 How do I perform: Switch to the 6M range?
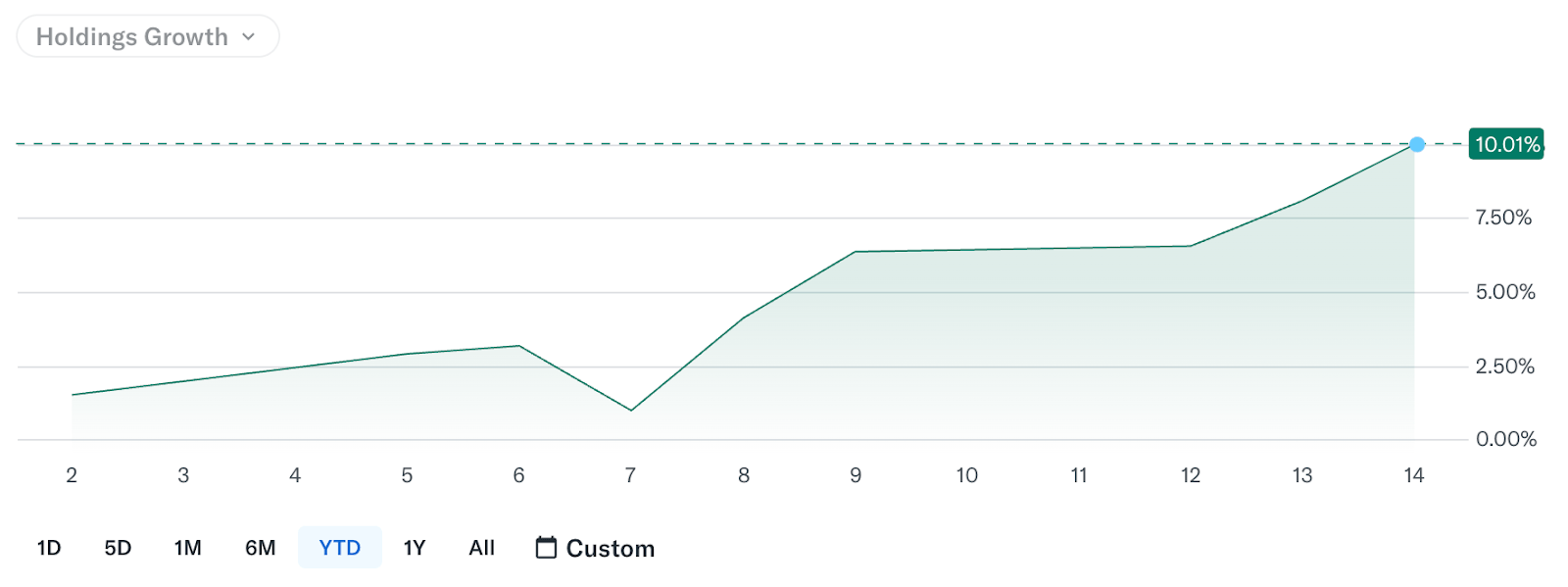260,548
